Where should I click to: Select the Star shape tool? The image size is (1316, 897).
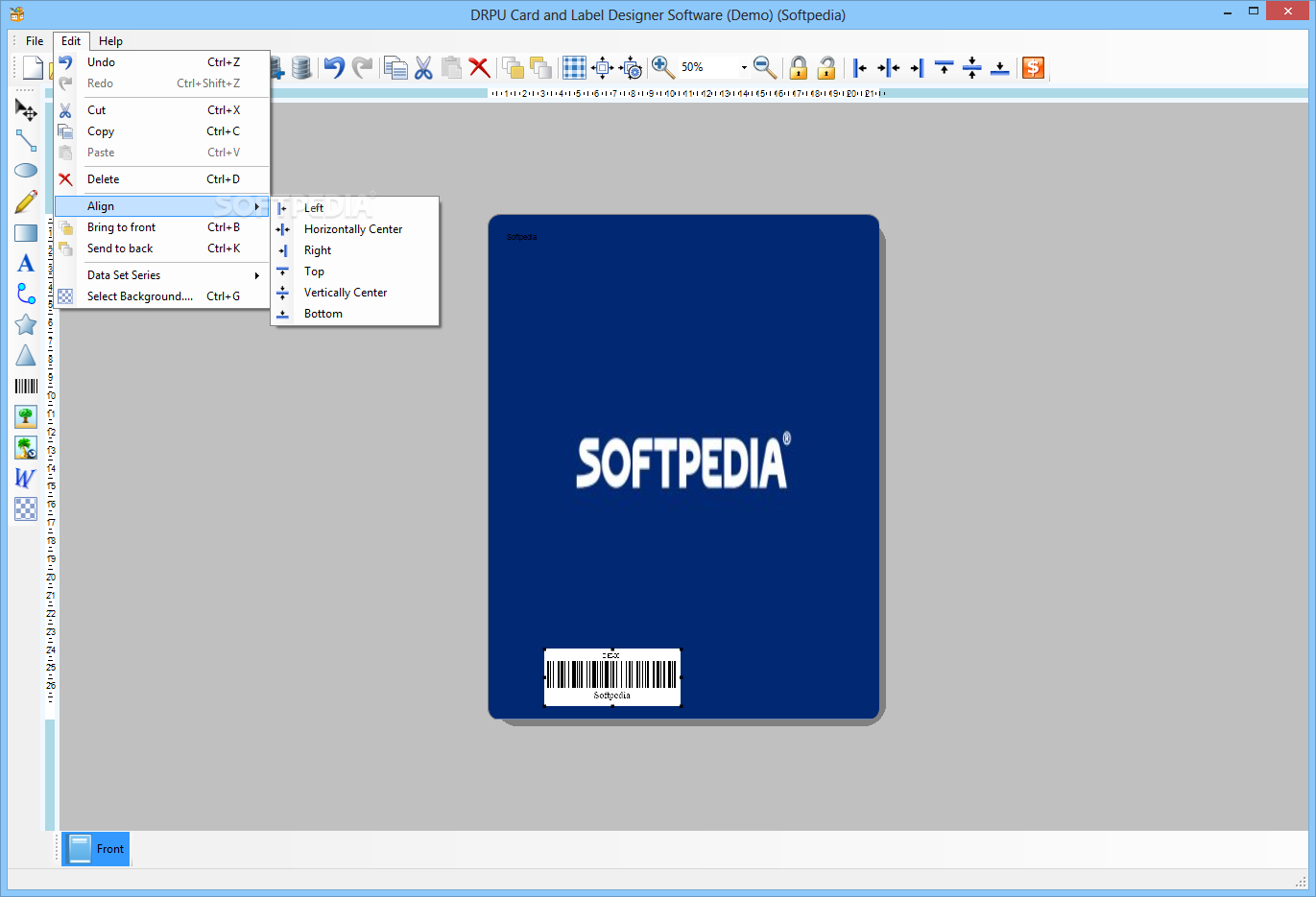pyautogui.click(x=26, y=324)
